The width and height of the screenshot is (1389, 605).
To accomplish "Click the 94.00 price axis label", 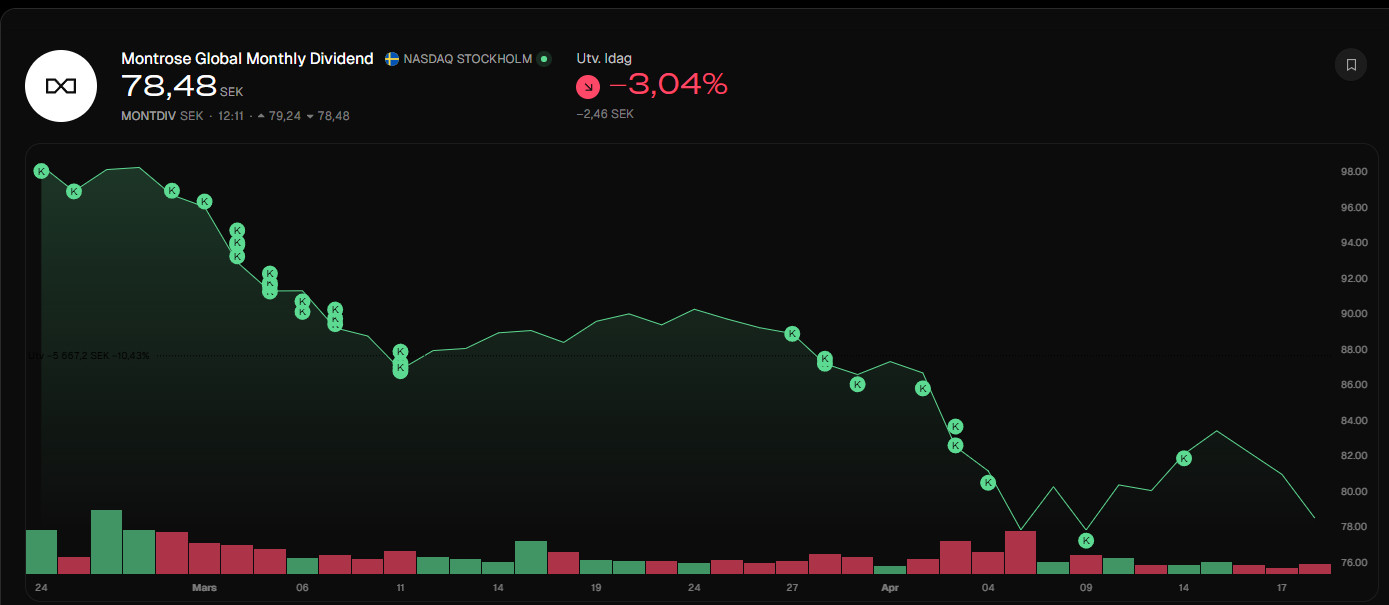I will pos(1353,243).
